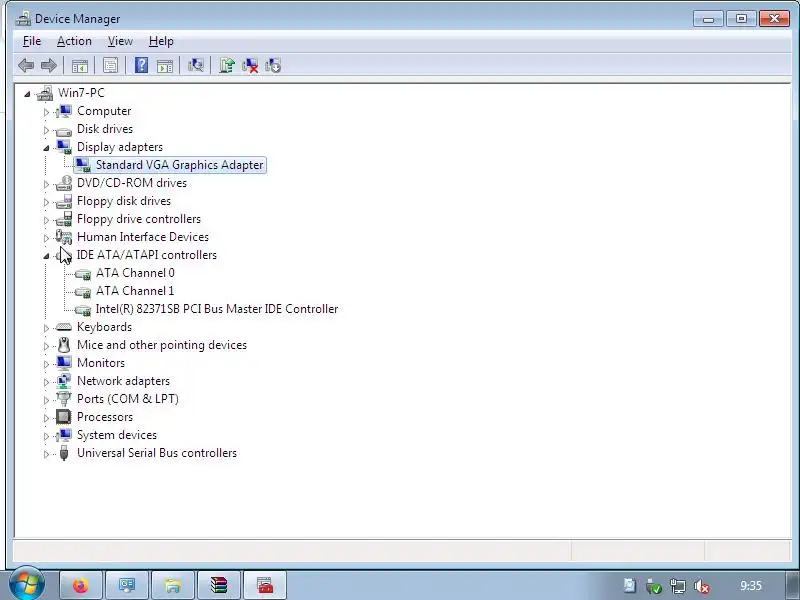Image resolution: width=800 pixels, height=600 pixels.
Task: Open the Help menu
Action: click(161, 41)
